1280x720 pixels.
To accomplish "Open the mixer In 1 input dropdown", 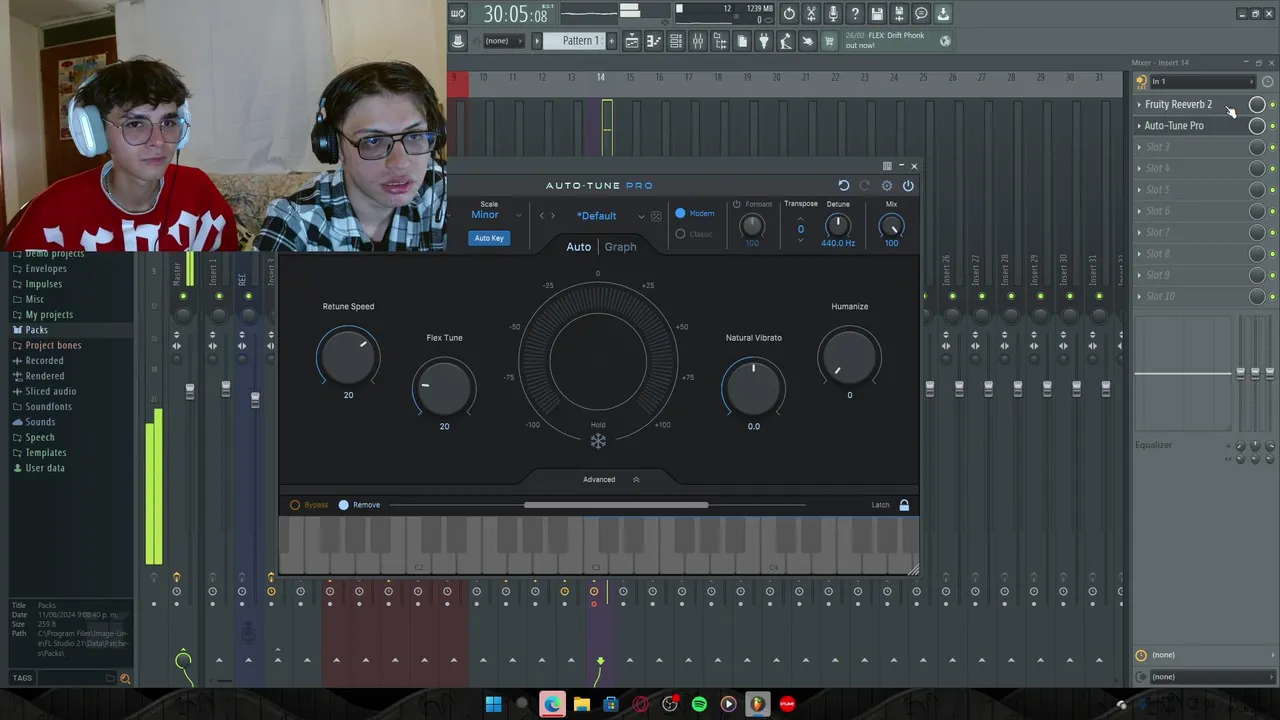I will [1203, 82].
